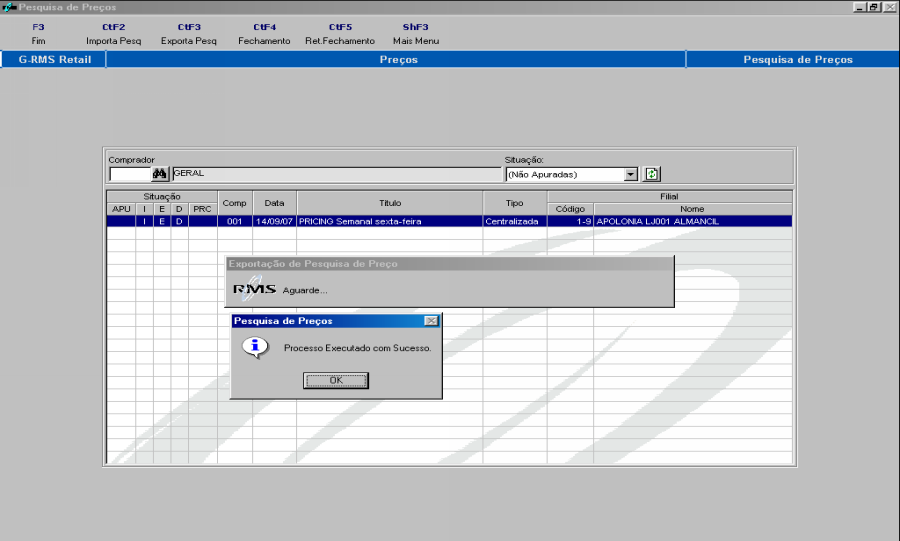
Task: Click the Titulo column header
Action: (390, 203)
